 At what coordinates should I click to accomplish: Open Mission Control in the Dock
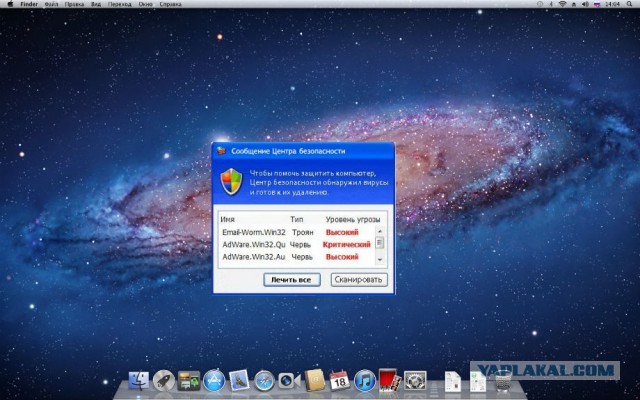pyautogui.click(x=189, y=380)
